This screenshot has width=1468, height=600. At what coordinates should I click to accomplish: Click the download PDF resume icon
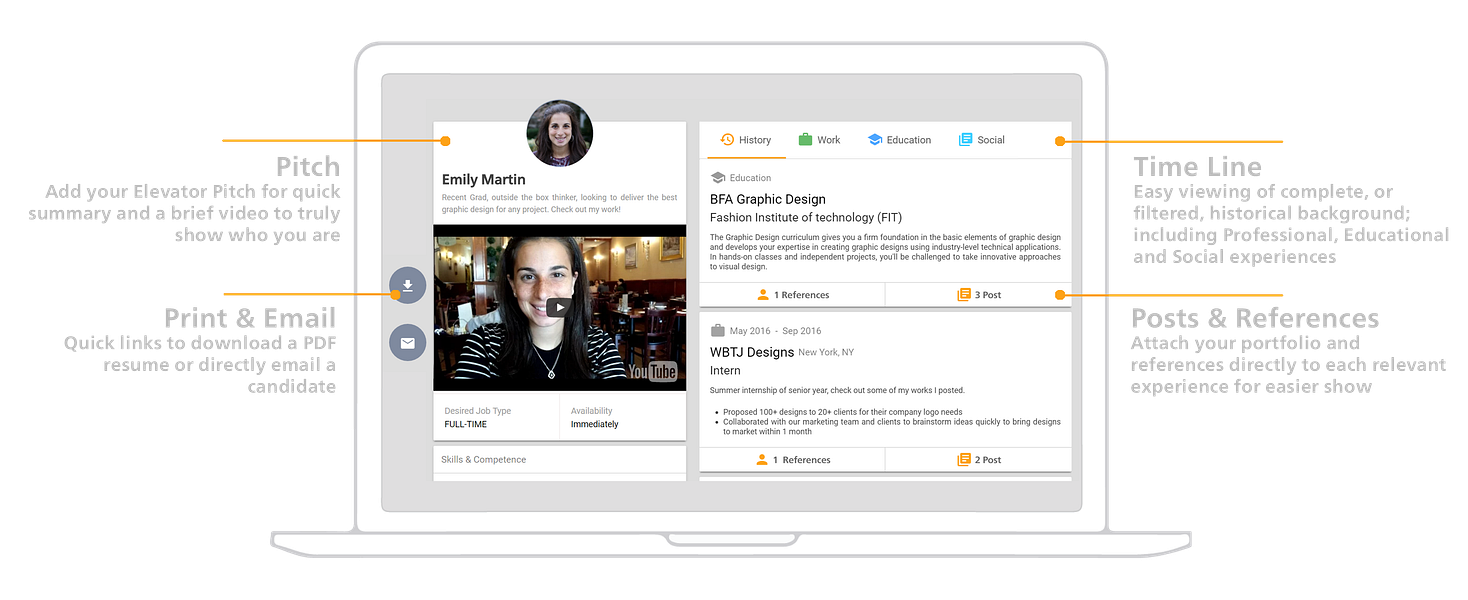[x=408, y=286]
